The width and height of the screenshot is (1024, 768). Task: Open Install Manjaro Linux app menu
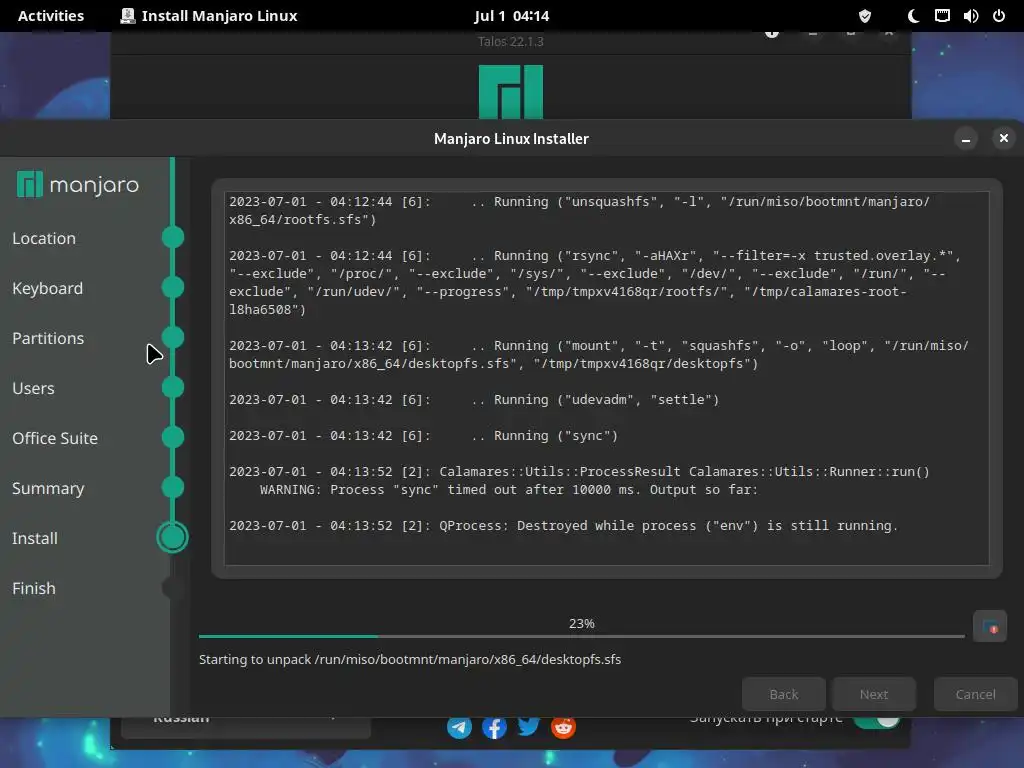click(209, 16)
